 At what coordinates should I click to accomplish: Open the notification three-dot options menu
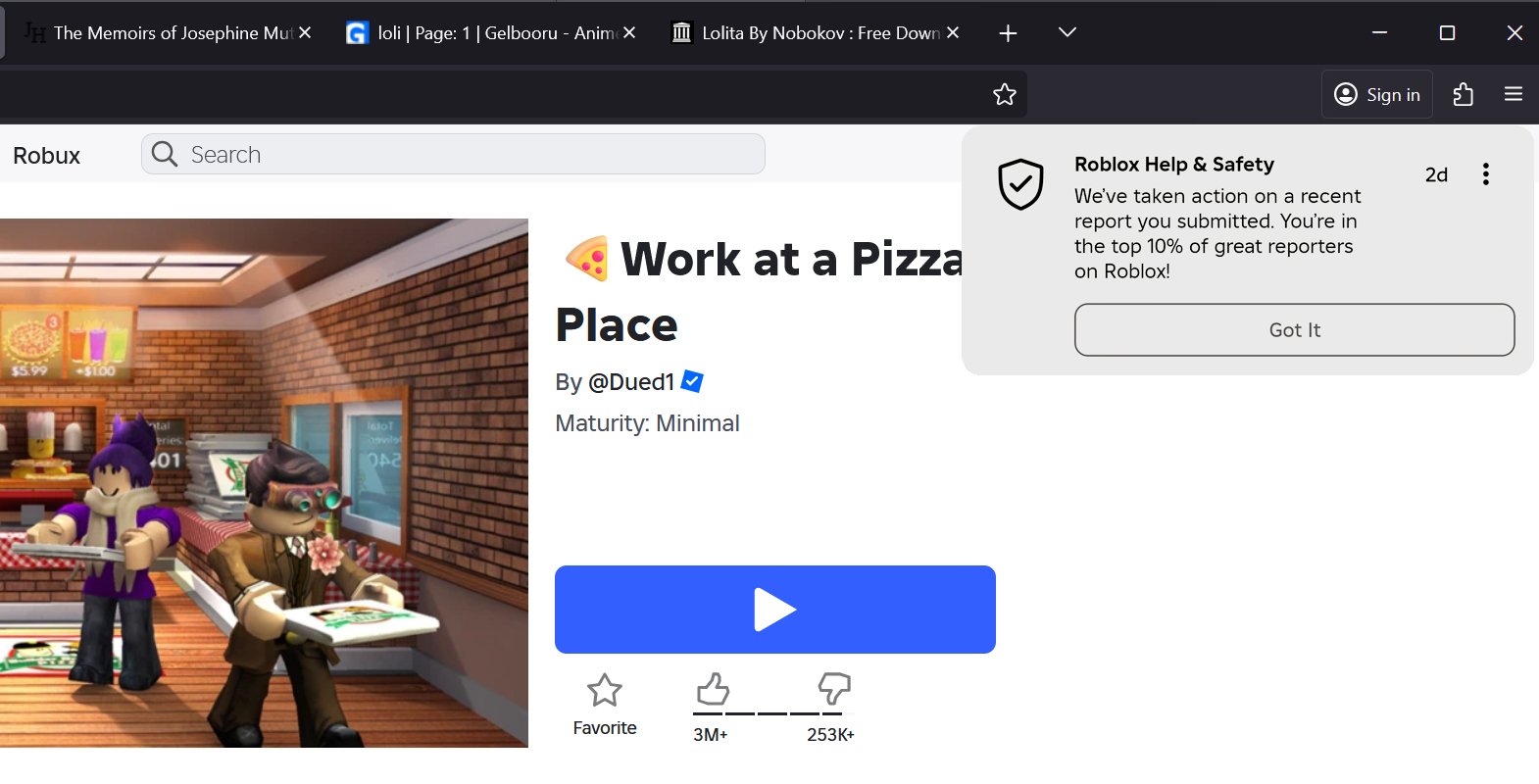point(1486,174)
